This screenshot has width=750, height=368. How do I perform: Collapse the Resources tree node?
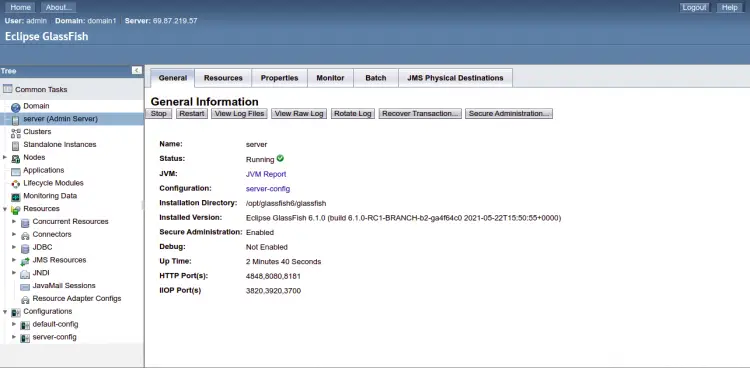5,209
